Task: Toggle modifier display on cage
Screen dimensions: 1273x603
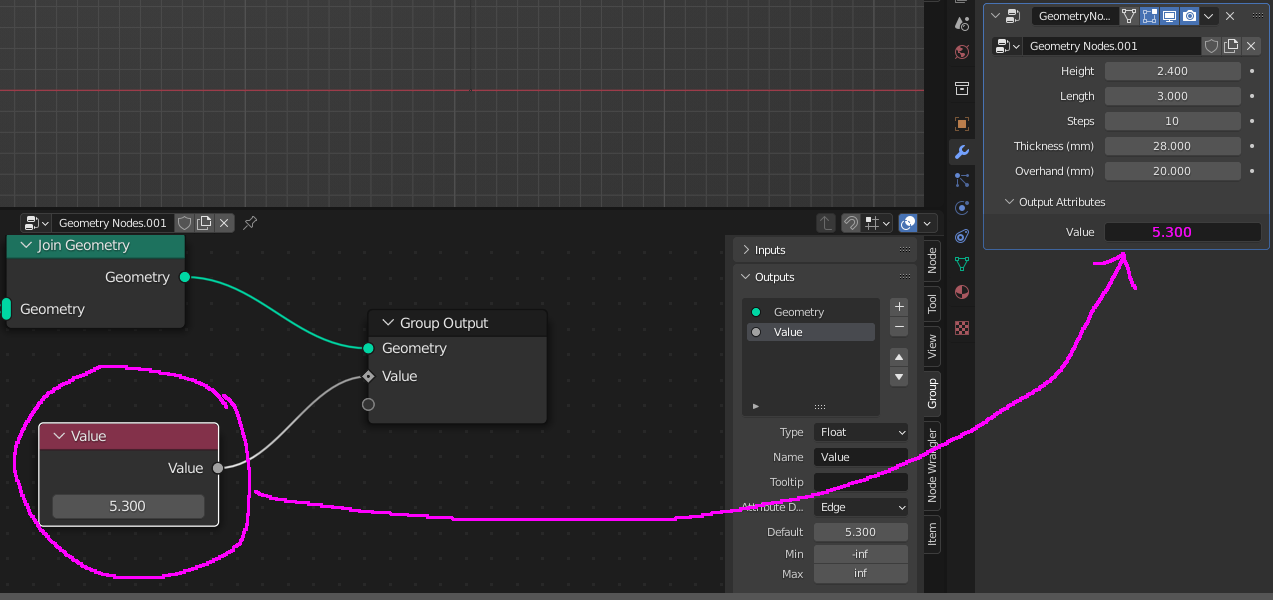Action: pos(1129,16)
